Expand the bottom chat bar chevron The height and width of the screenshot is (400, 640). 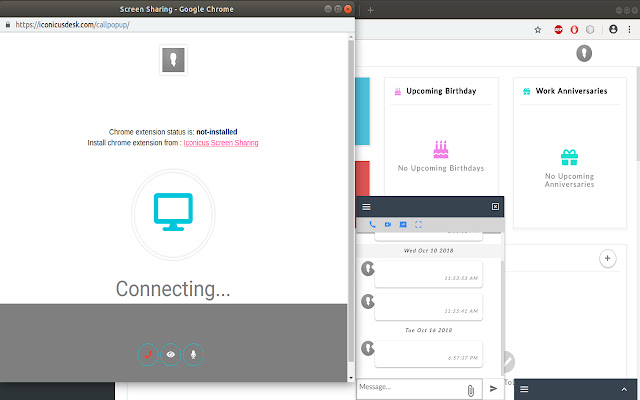click(x=624, y=389)
